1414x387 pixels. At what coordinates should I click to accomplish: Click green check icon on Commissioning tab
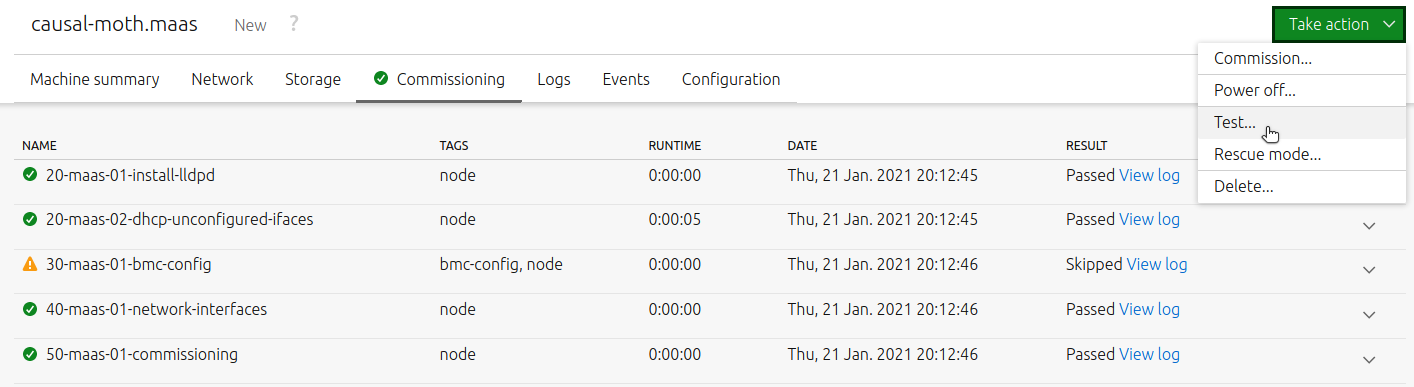[x=380, y=79]
